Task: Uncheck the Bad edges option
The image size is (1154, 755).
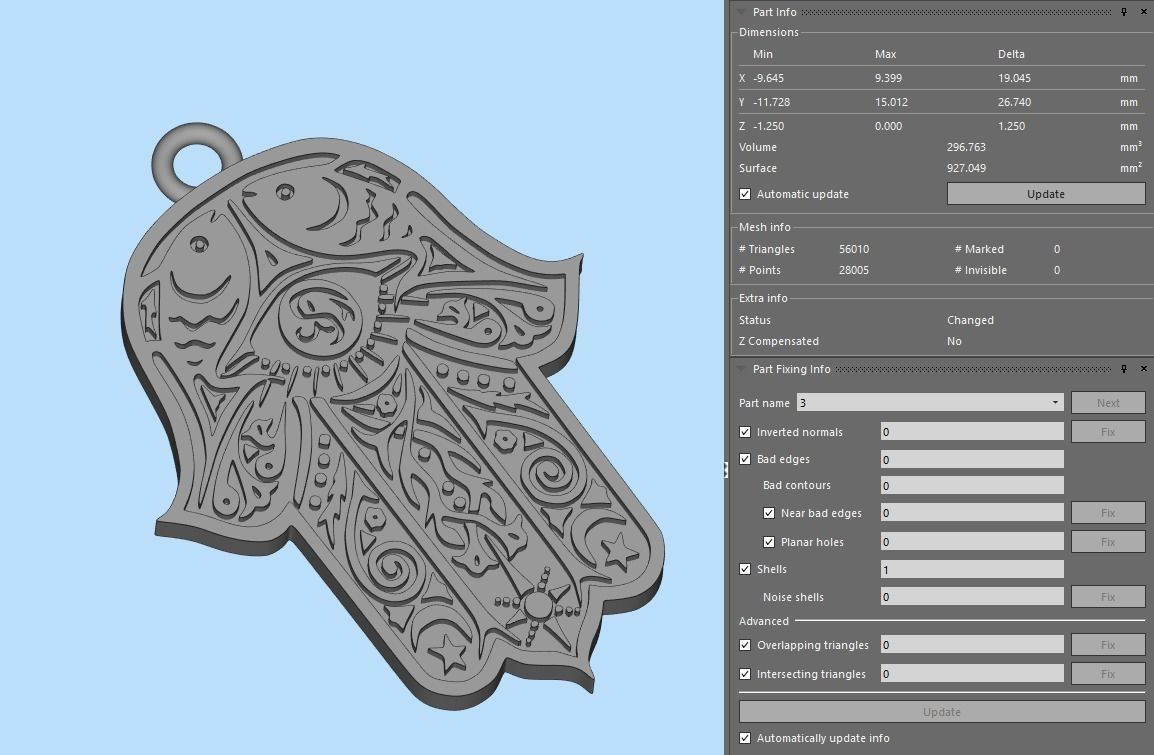Action: click(x=745, y=458)
